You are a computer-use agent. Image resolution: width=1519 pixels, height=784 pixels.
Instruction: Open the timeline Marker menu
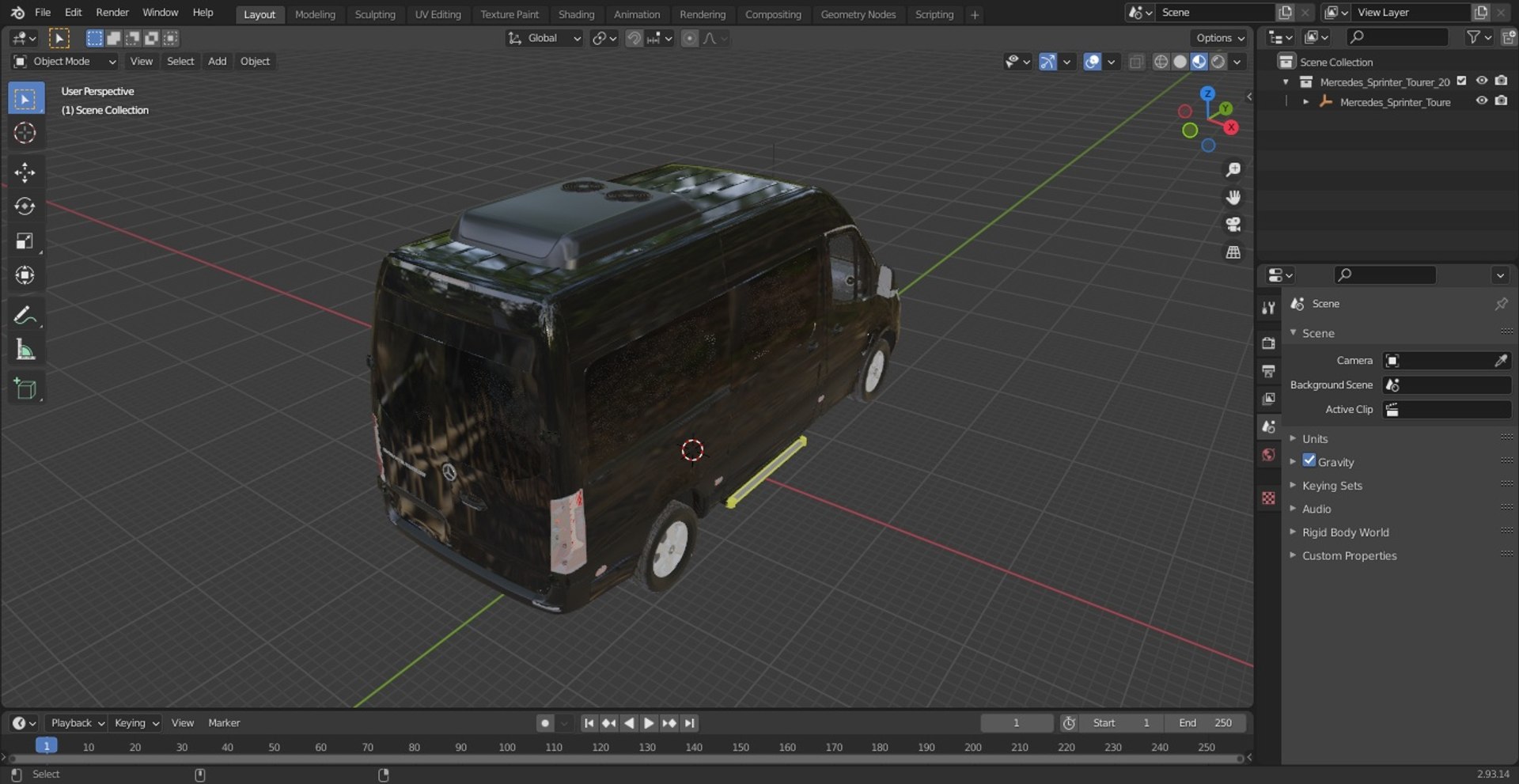[x=224, y=723]
